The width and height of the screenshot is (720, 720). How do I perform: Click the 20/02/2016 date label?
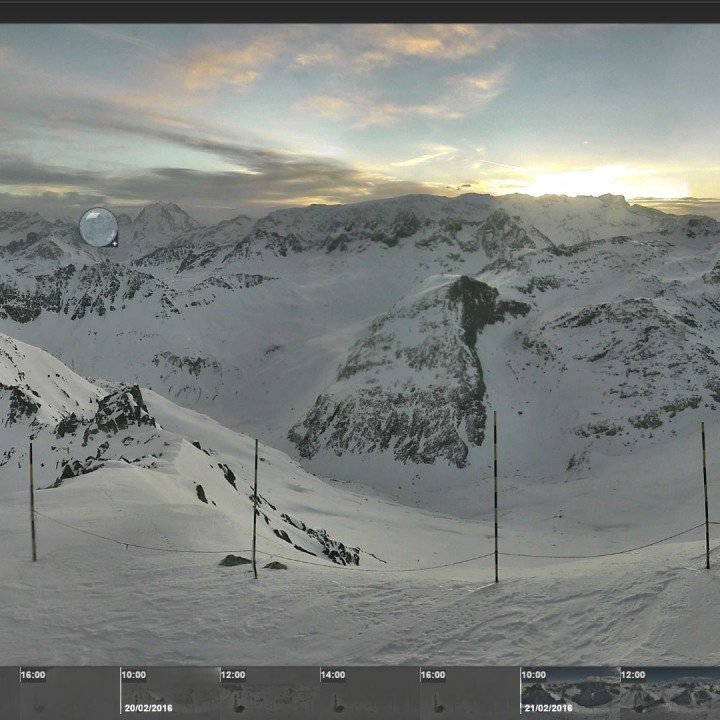148,708
